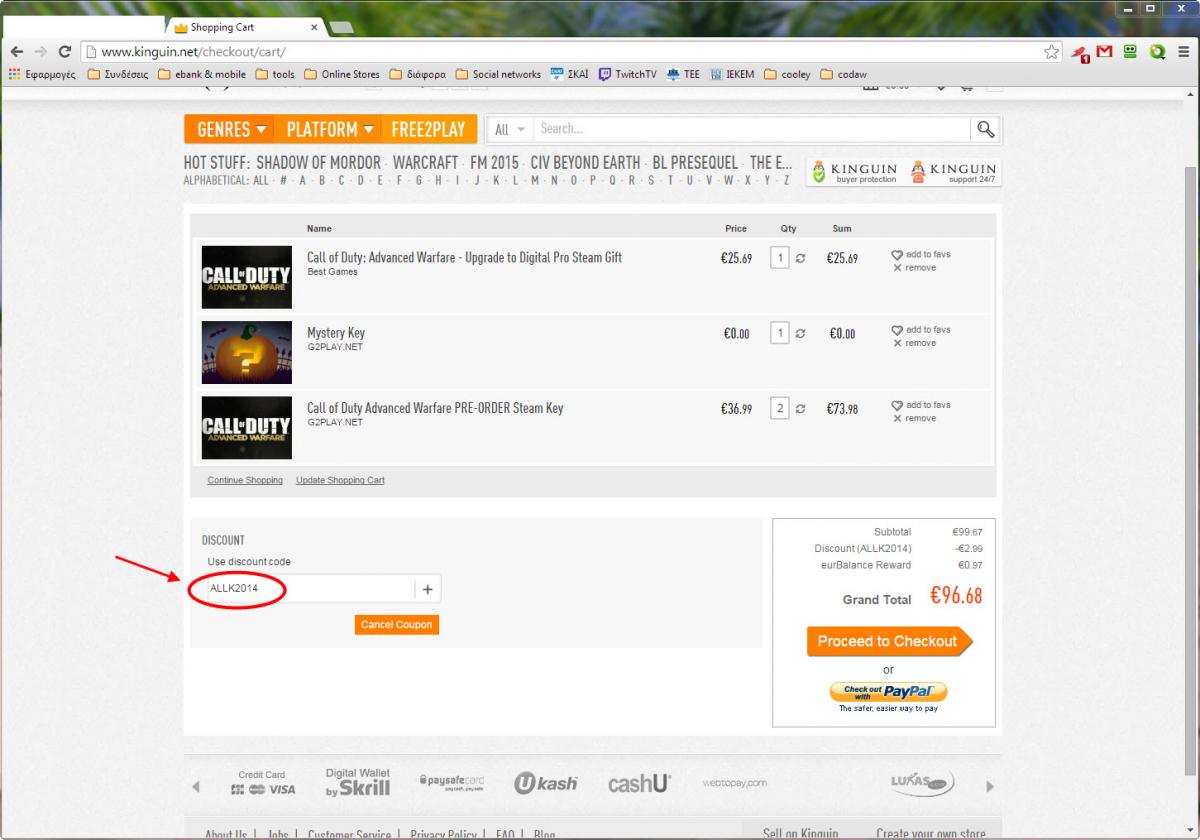Screen dimensions: 1200x840
Task: Expand the PLATFORM dropdown
Action: click(x=330, y=129)
